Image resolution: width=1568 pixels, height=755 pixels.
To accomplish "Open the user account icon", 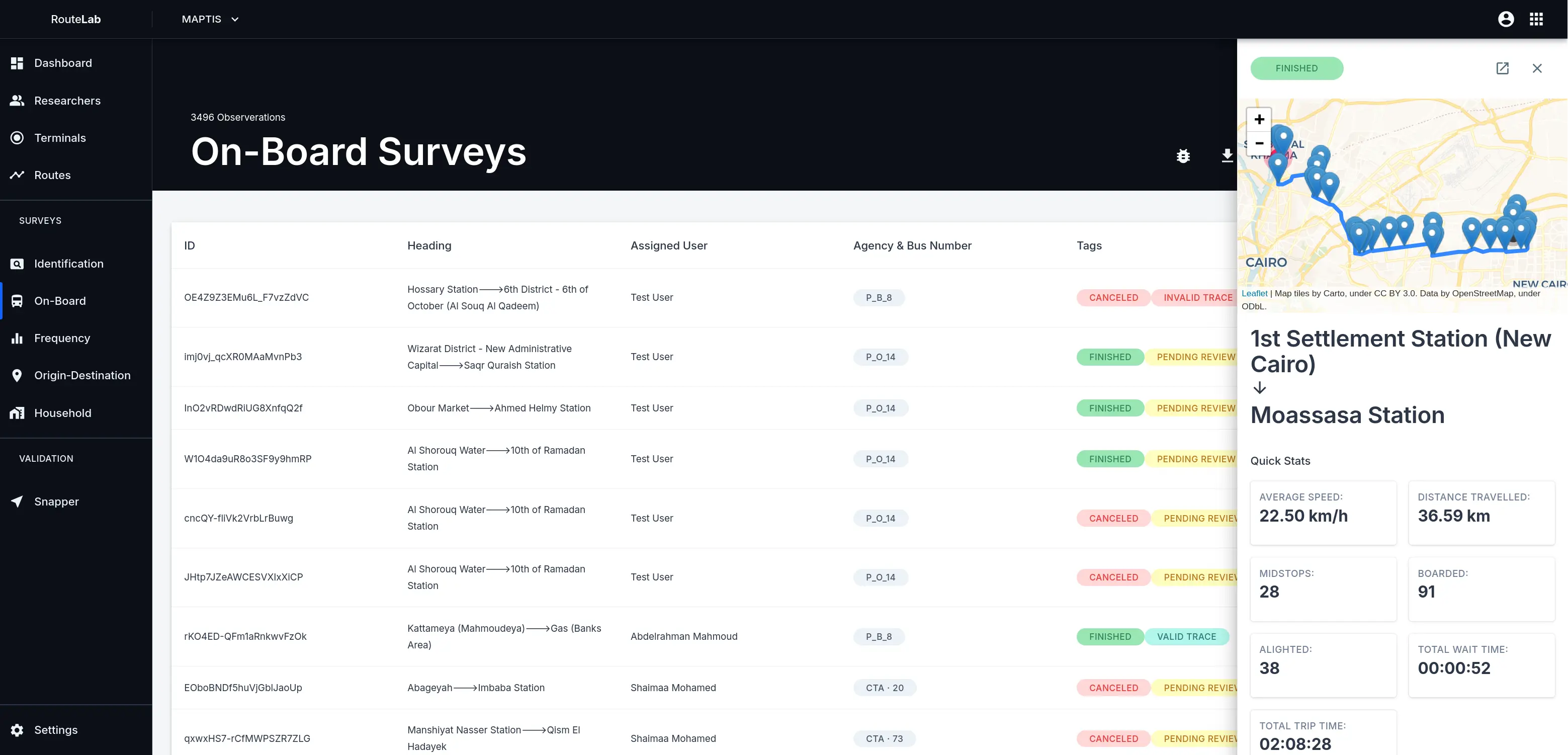I will (x=1505, y=19).
